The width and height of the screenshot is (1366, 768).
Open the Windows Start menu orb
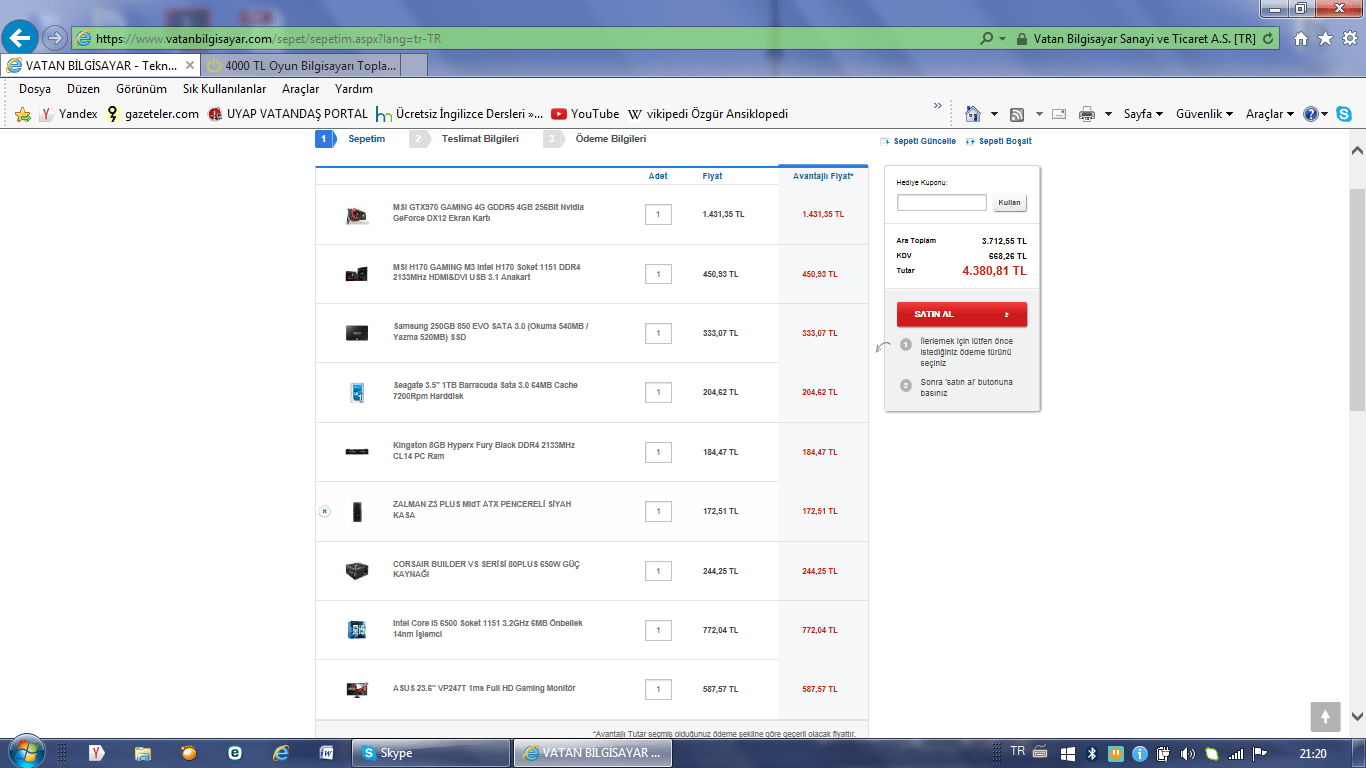pyautogui.click(x=26, y=752)
